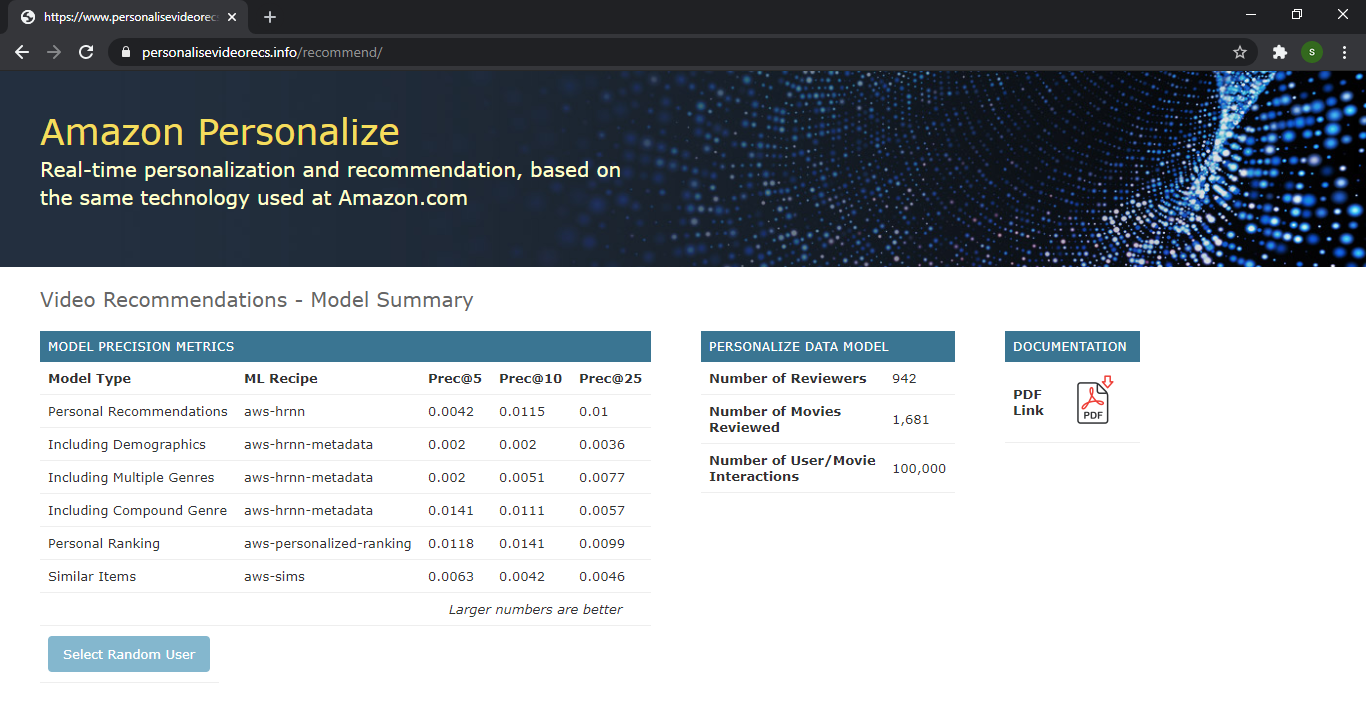
Task: Click the Prec@5 column header
Action: pos(455,378)
